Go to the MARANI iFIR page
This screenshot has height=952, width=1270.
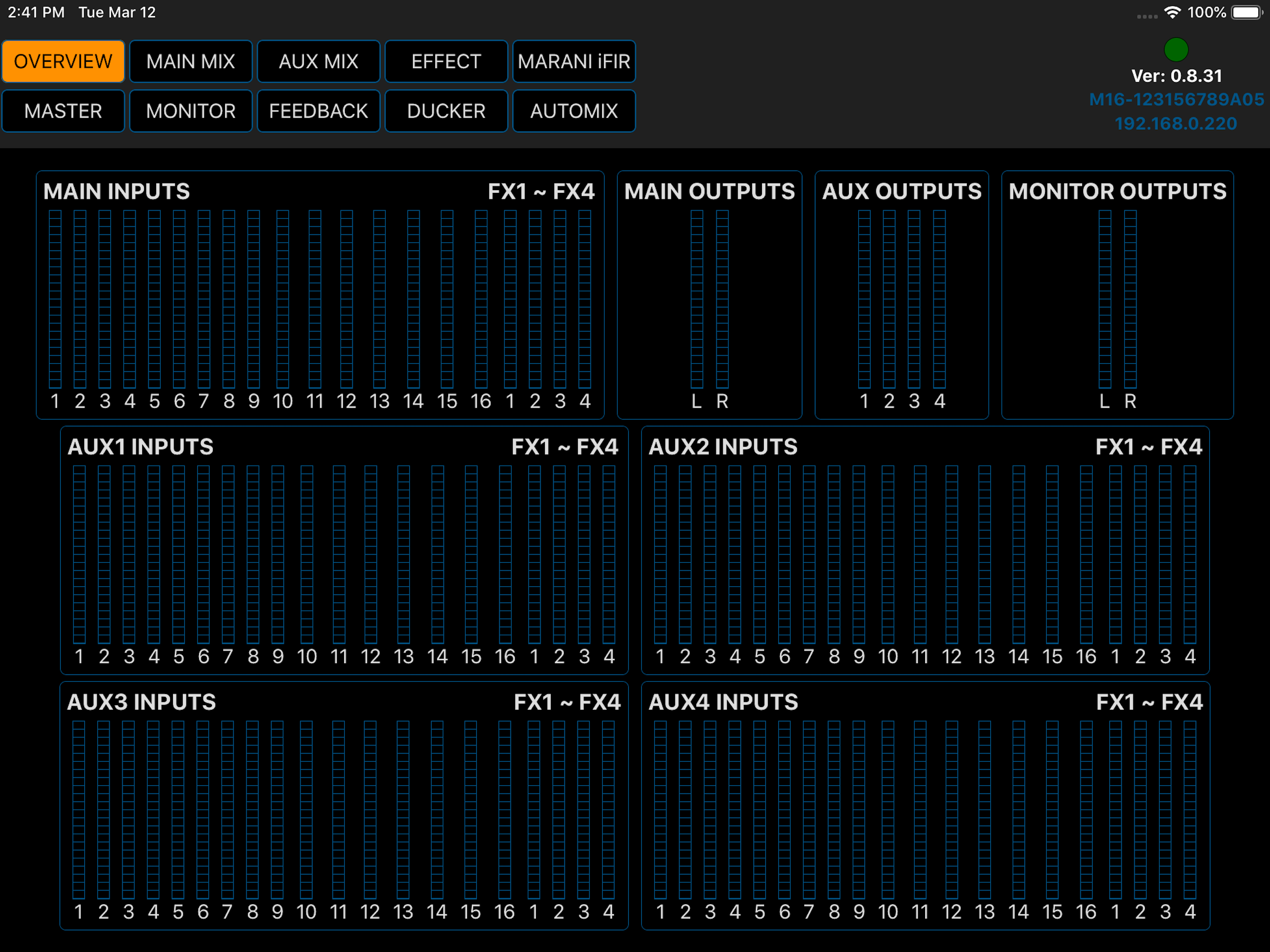pos(574,61)
